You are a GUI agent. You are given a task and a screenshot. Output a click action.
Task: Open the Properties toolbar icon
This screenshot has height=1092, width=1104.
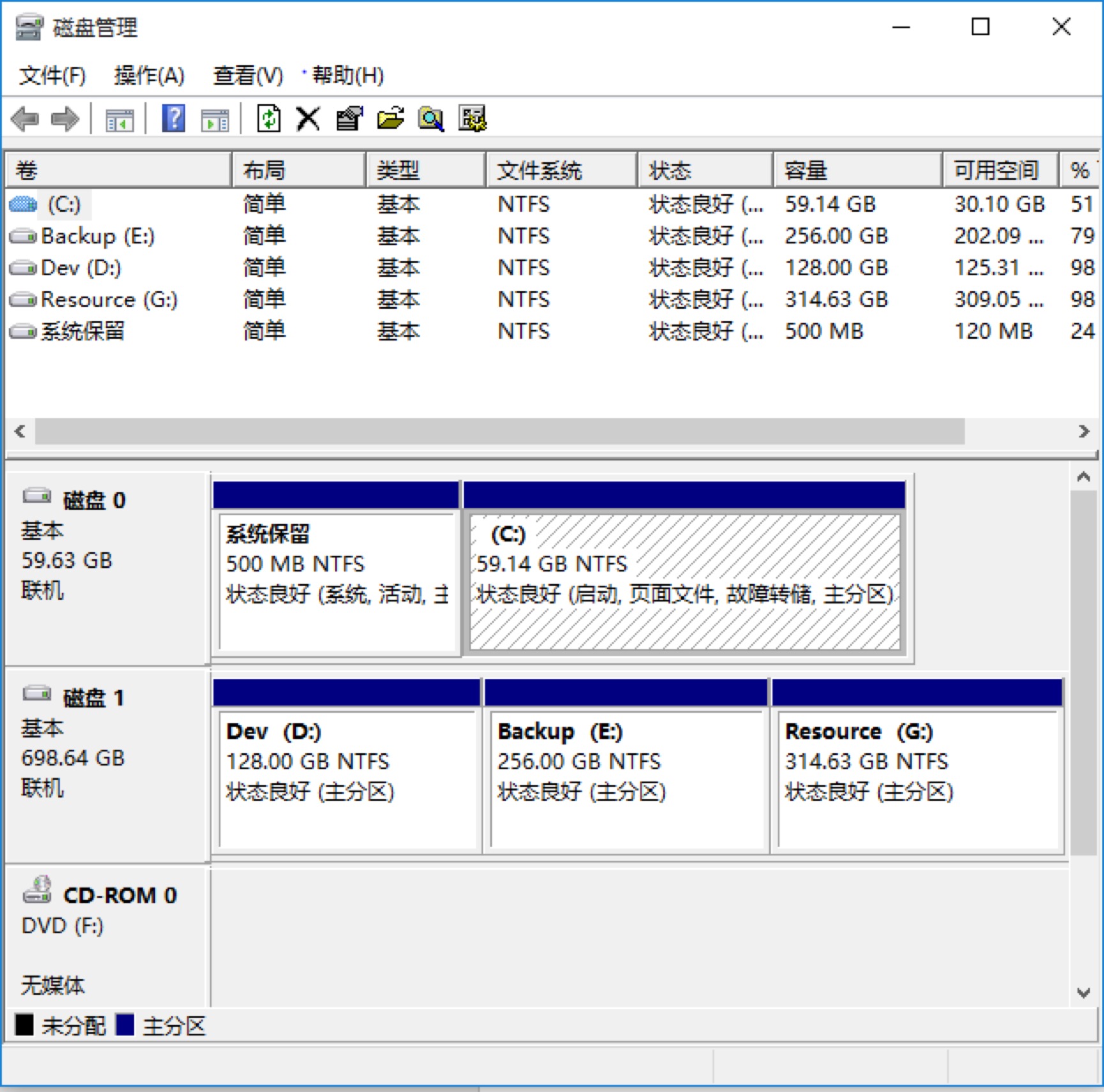click(349, 119)
